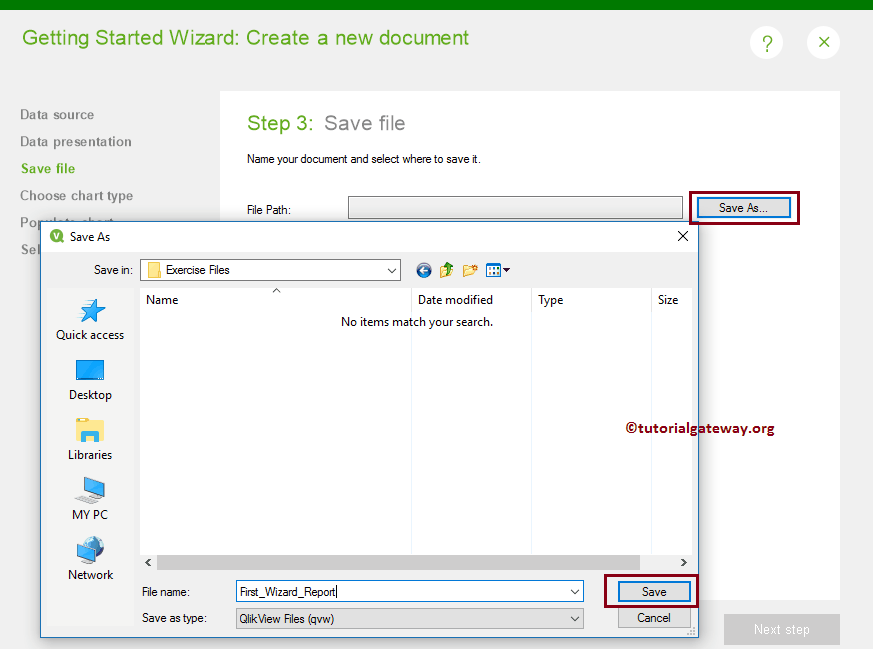The image size is (873, 649).
Task: Select MY PC in the sidebar
Action: click(x=89, y=500)
